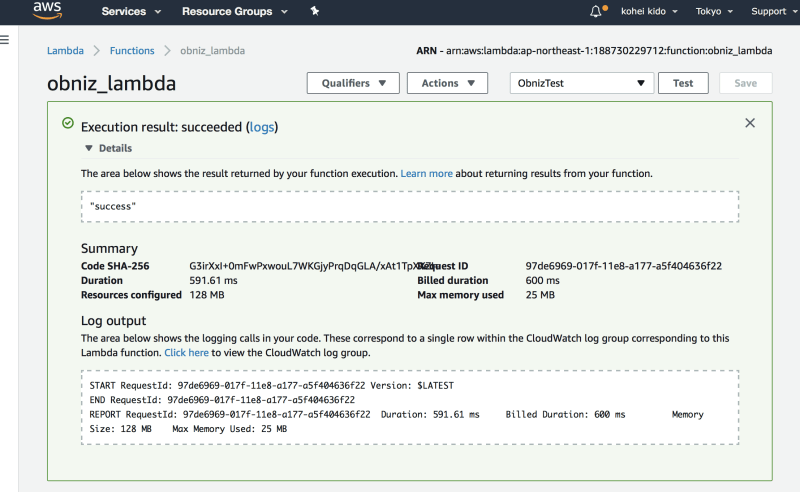Screen dimensions: 800x492
Task: Navigate to Functions breadcrumb link
Action: click(132, 50)
